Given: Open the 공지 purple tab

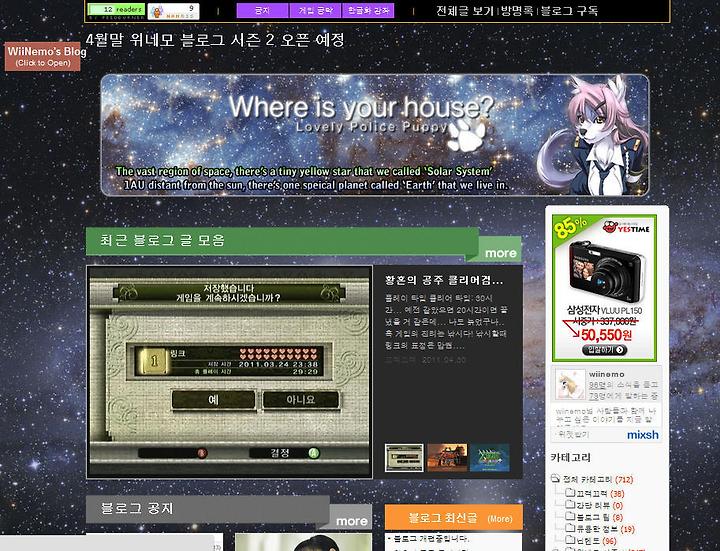Looking at the screenshot, I should [262, 11].
